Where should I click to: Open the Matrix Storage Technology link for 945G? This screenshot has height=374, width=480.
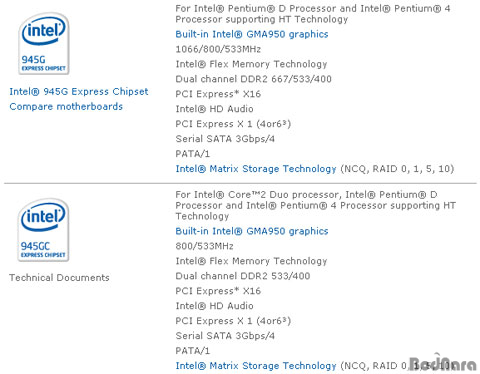click(256, 169)
